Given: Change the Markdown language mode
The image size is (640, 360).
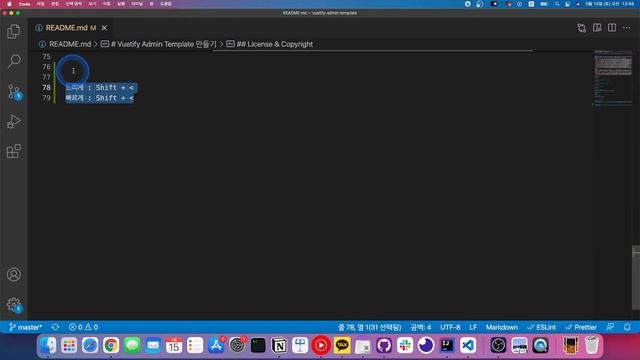Looking at the screenshot, I should tap(502, 327).
